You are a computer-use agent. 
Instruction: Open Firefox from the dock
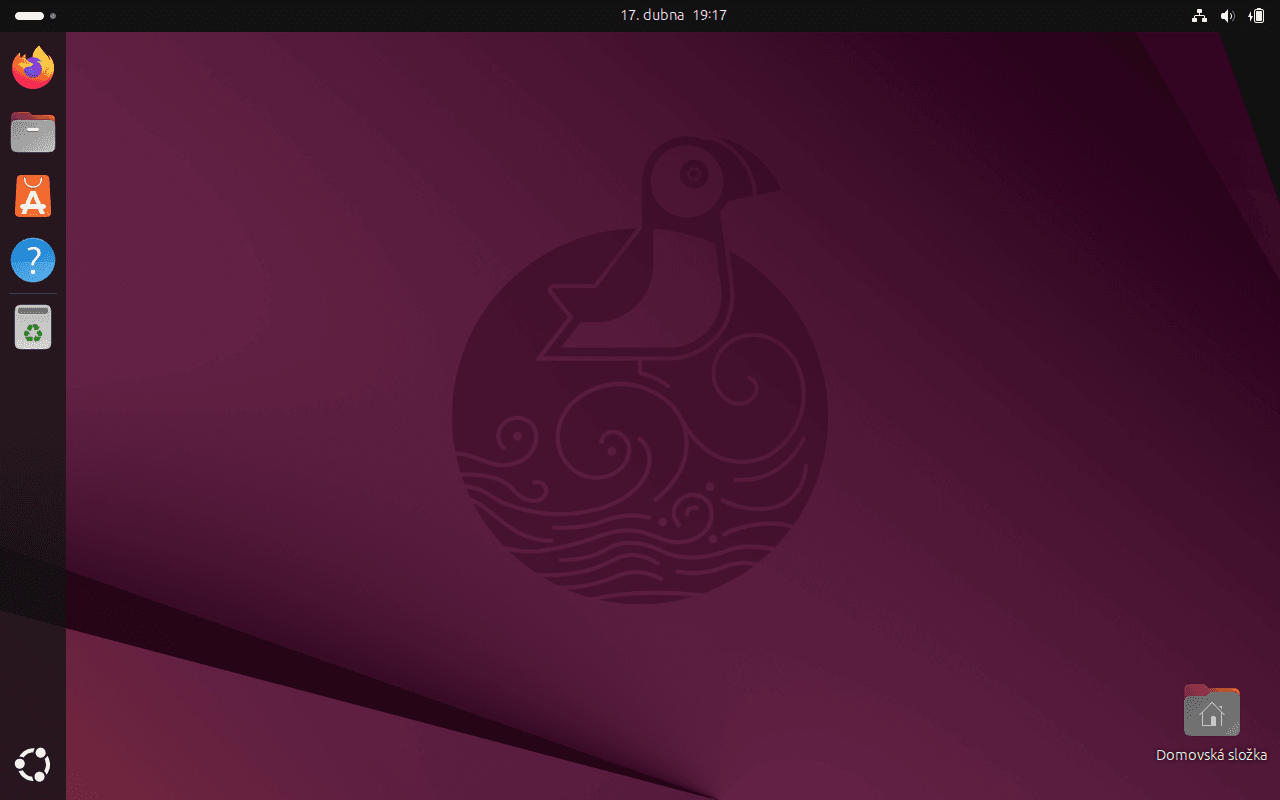point(33,68)
